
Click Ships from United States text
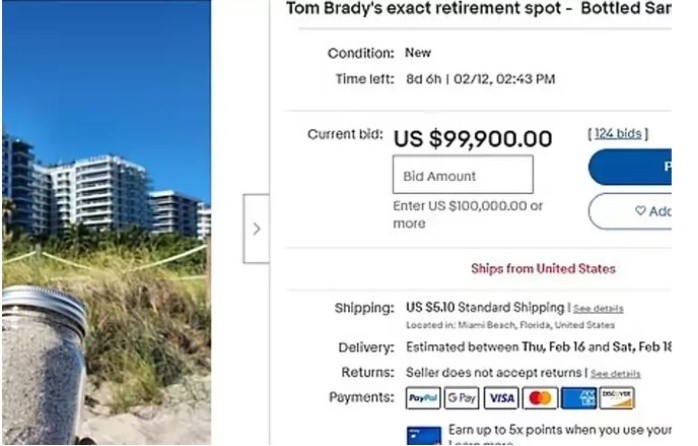[543, 268]
